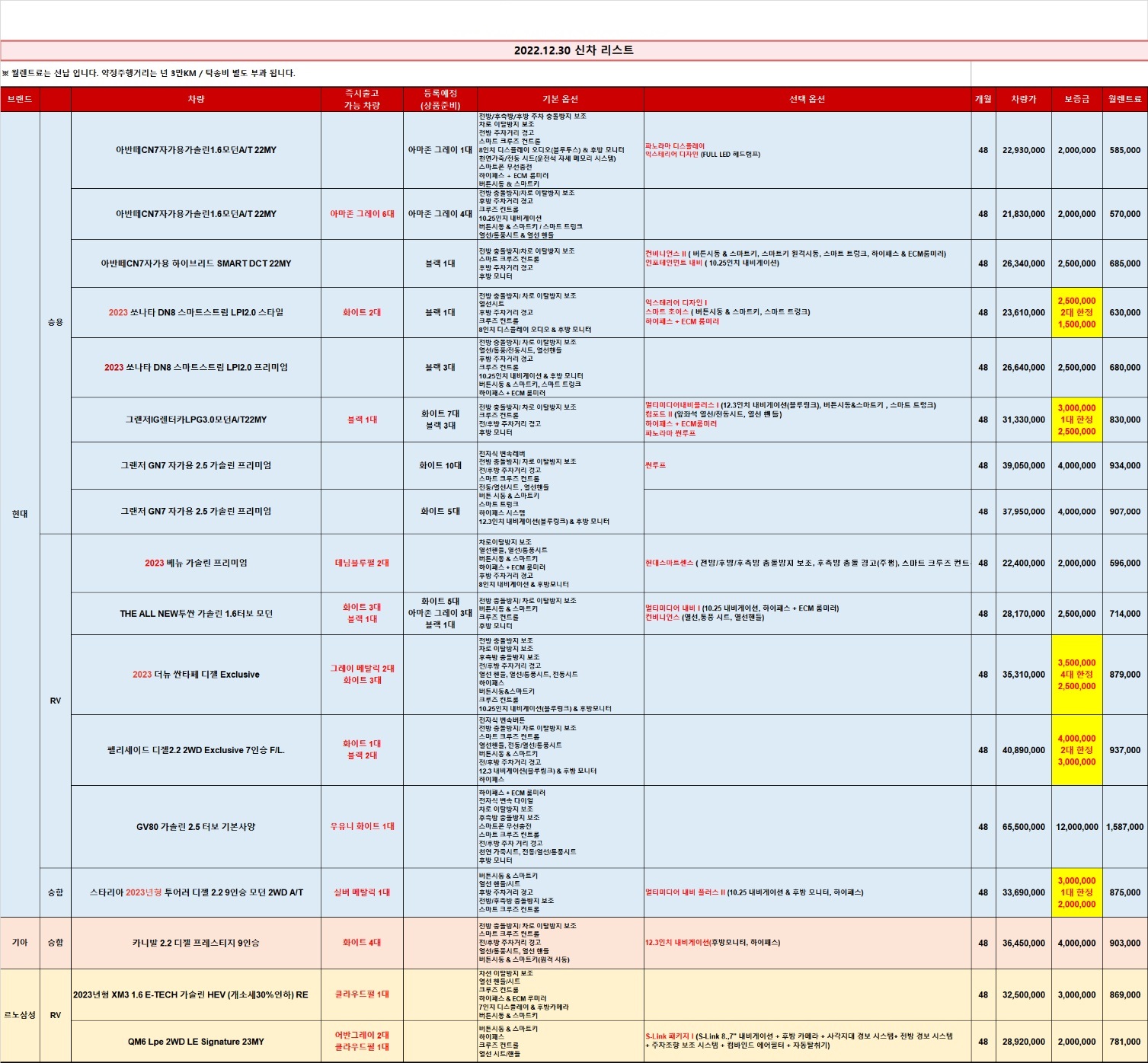Select the red '아마존 그레이 6대' cell
The image size is (1148, 1063).
pos(362,214)
